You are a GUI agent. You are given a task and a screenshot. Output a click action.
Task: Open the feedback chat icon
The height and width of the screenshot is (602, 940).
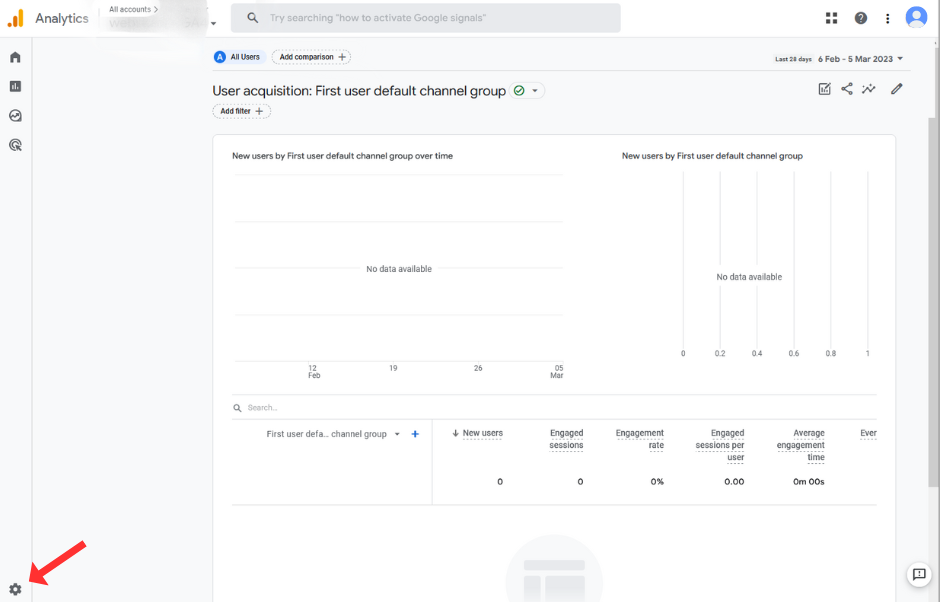coord(919,574)
